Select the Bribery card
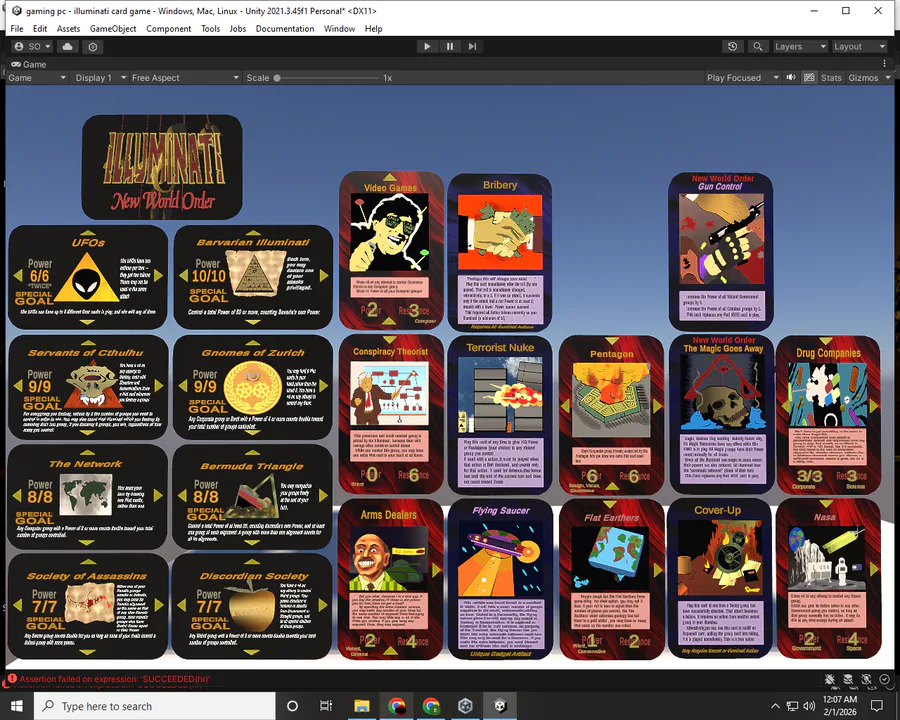 [499, 253]
